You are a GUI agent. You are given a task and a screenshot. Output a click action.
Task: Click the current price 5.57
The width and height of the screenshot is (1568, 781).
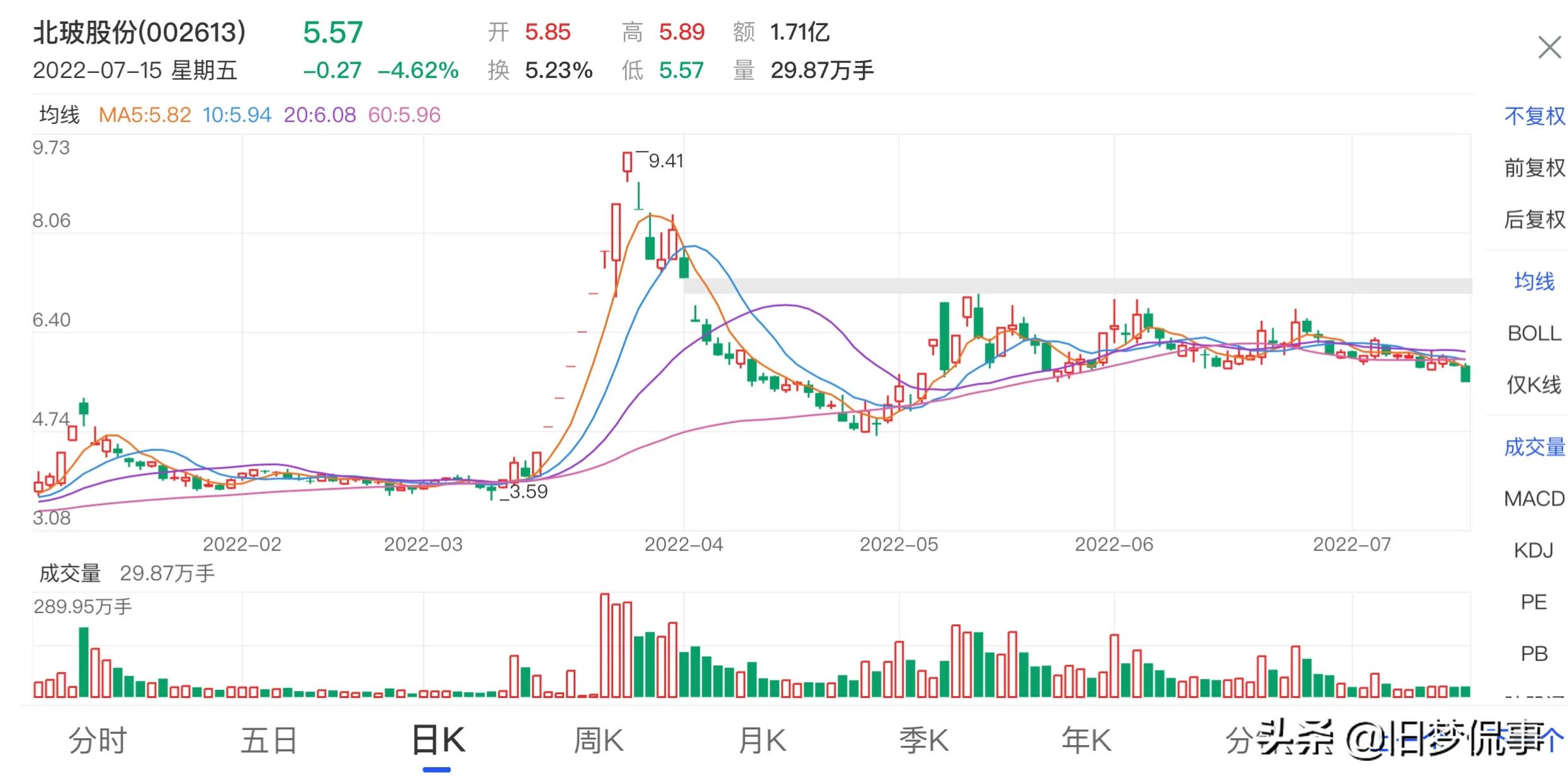click(333, 33)
